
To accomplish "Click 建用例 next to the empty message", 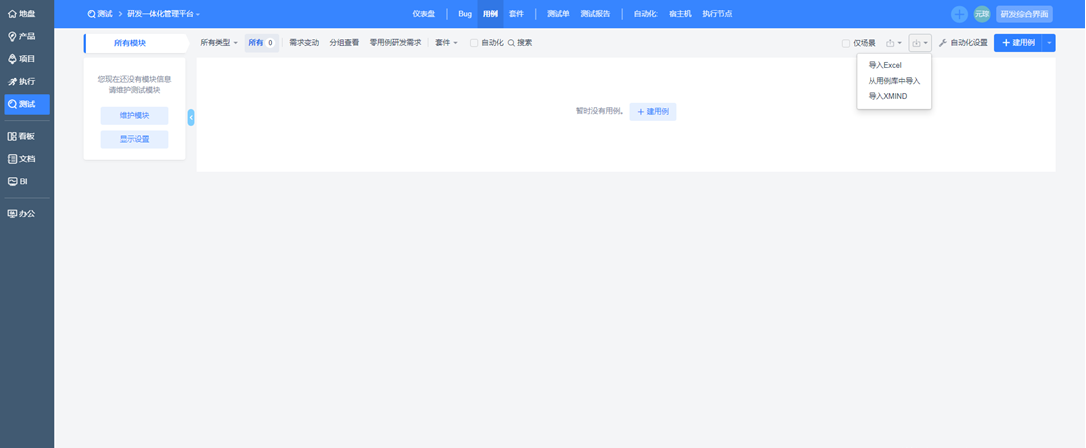I will [x=652, y=111].
